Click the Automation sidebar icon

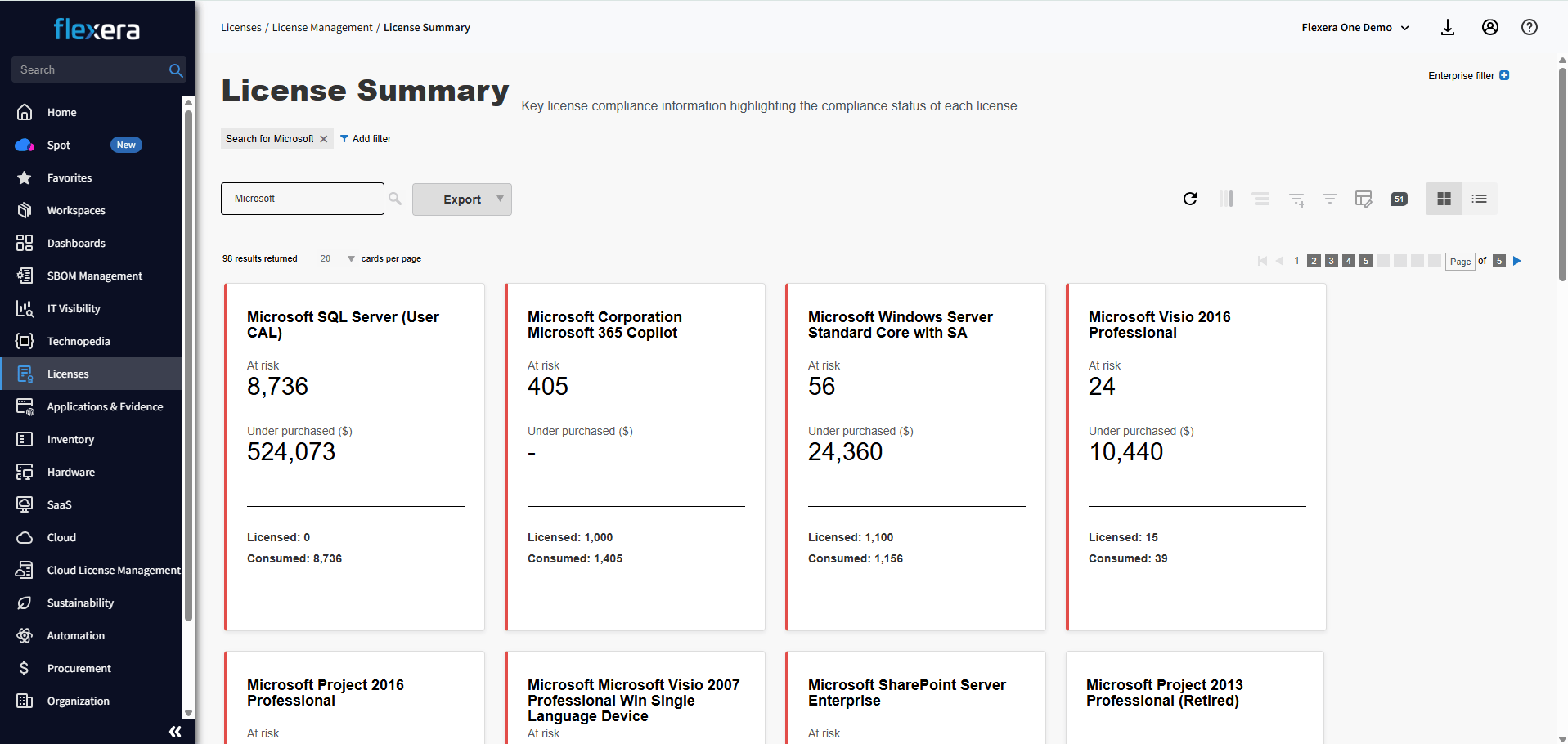(x=25, y=635)
